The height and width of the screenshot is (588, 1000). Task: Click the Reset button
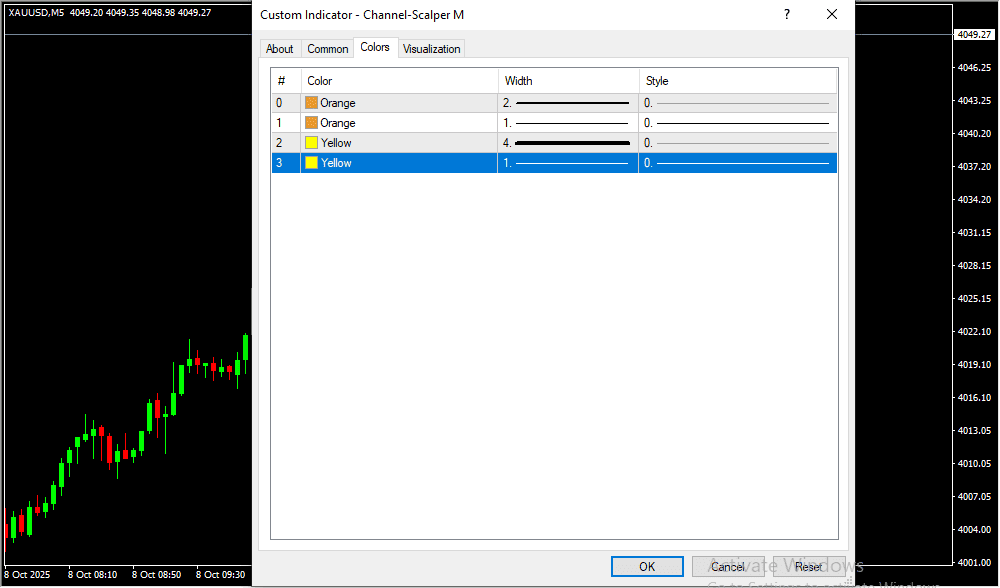point(809,567)
